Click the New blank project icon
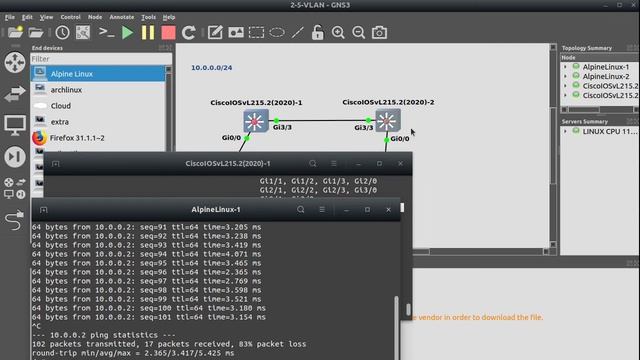This screenshot has height=360, width=640. click(x=16, y=32)
